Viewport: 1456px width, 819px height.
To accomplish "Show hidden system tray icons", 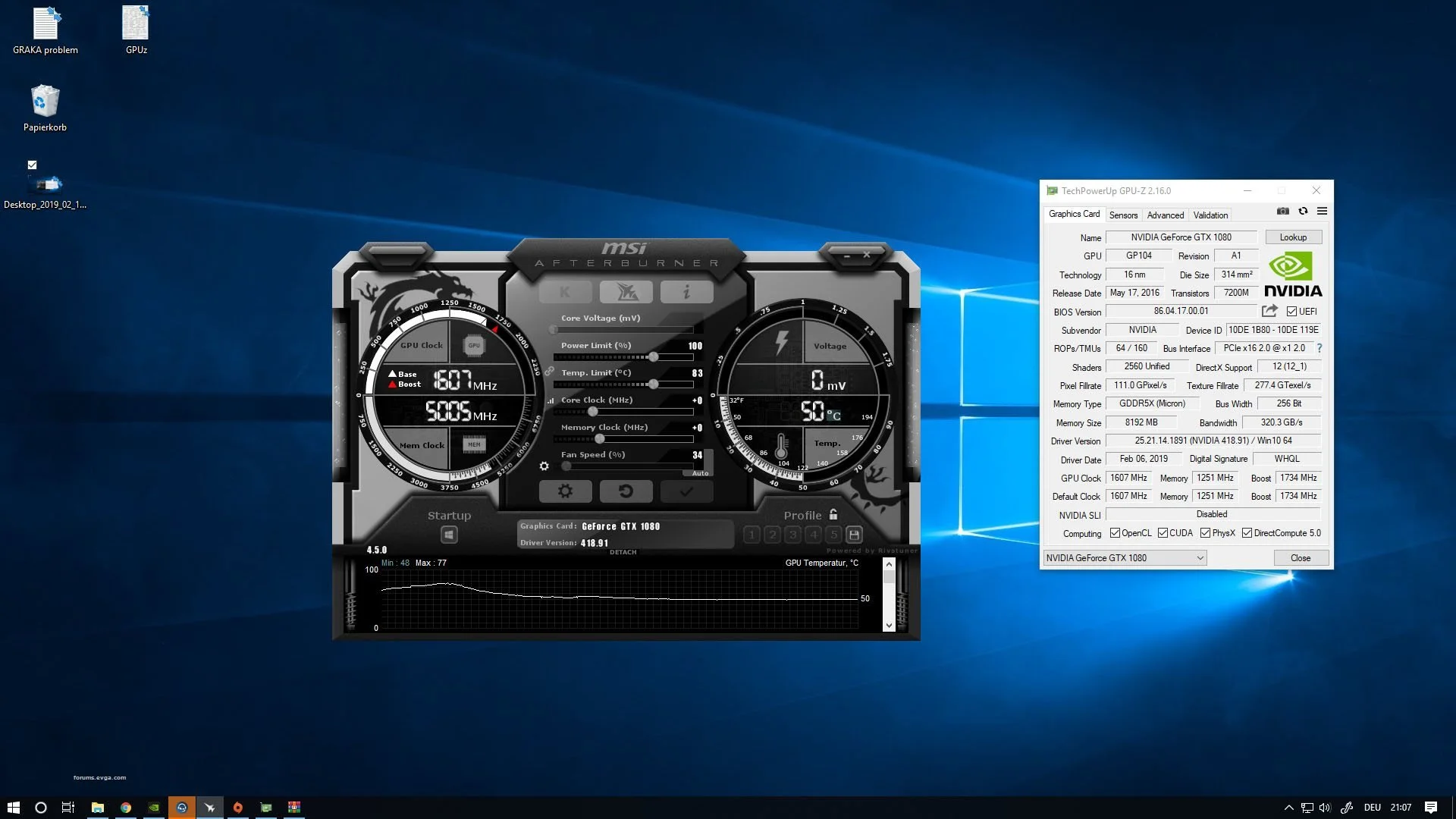I will click(1288, 808).
